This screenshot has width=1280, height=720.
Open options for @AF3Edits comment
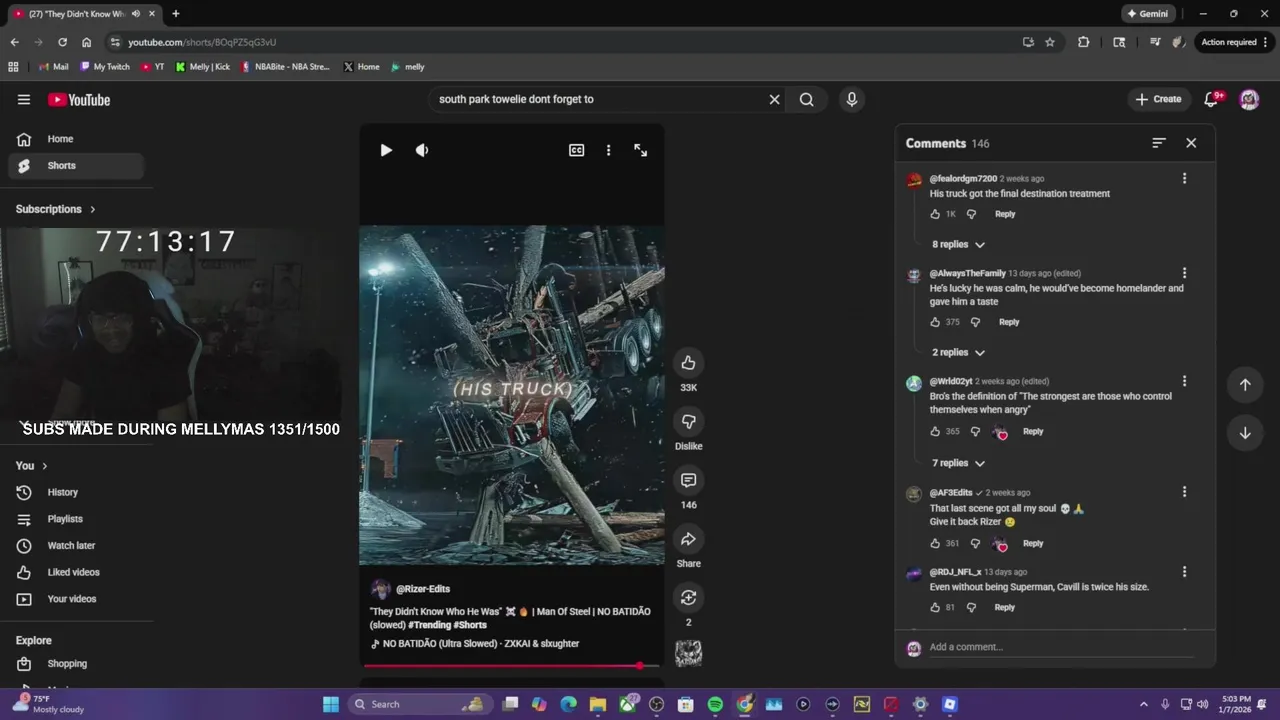(1184, 492)
